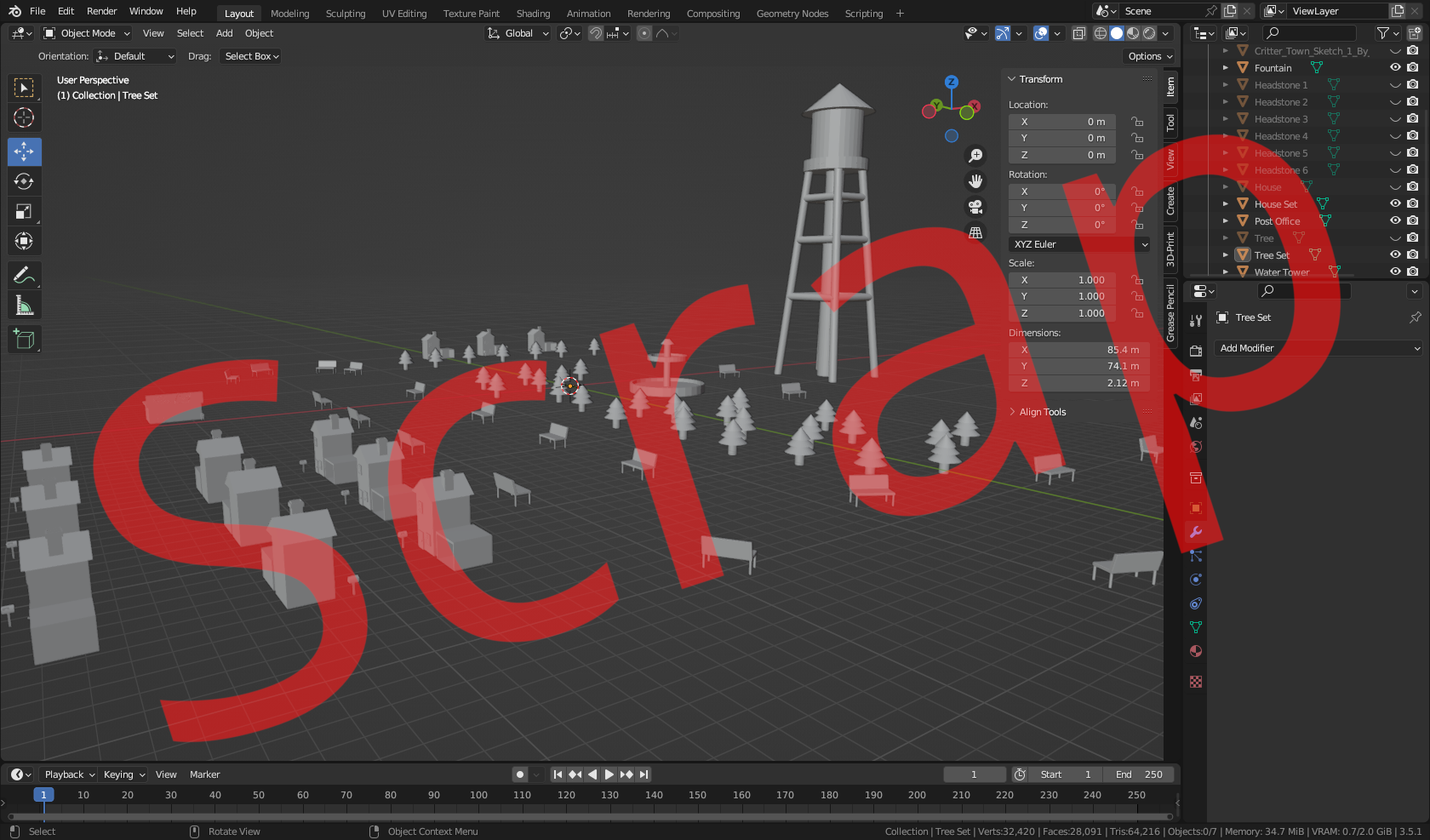Open the Orientation Default dropdown
The width and height of the screenshot is (1430, 840).
tap(135, 56)
